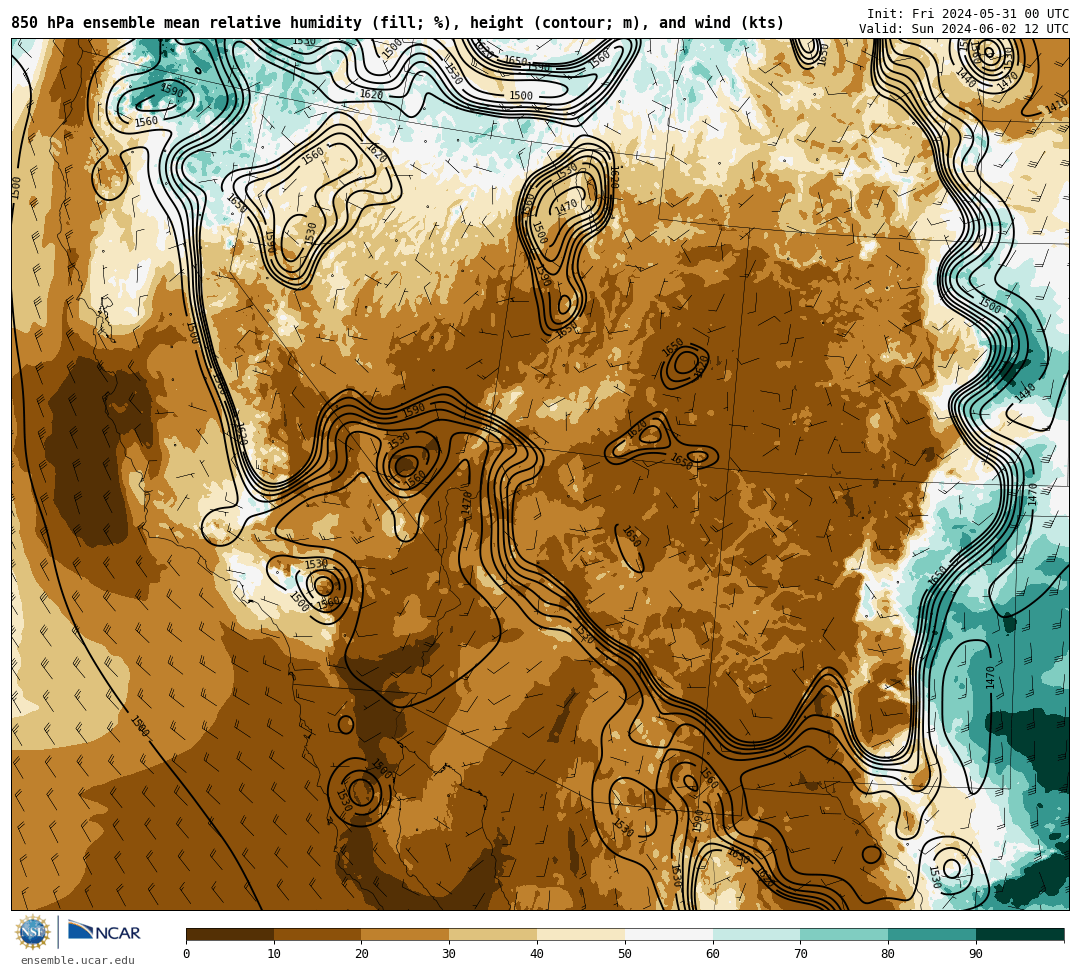
Task: Click the NCAR logo
Action: [104, 932]
